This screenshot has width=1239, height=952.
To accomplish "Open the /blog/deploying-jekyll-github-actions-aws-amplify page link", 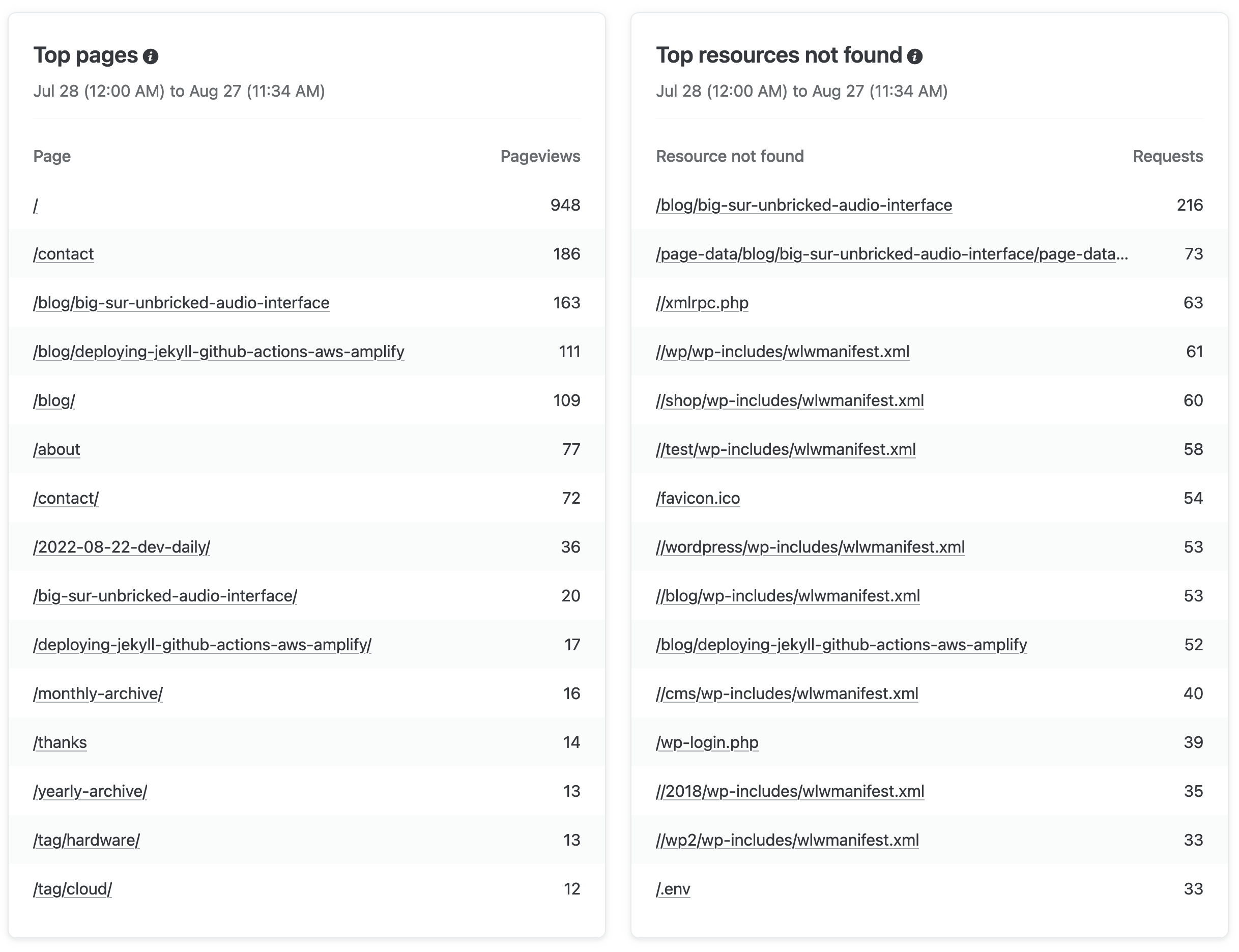I will pos(217,351).
